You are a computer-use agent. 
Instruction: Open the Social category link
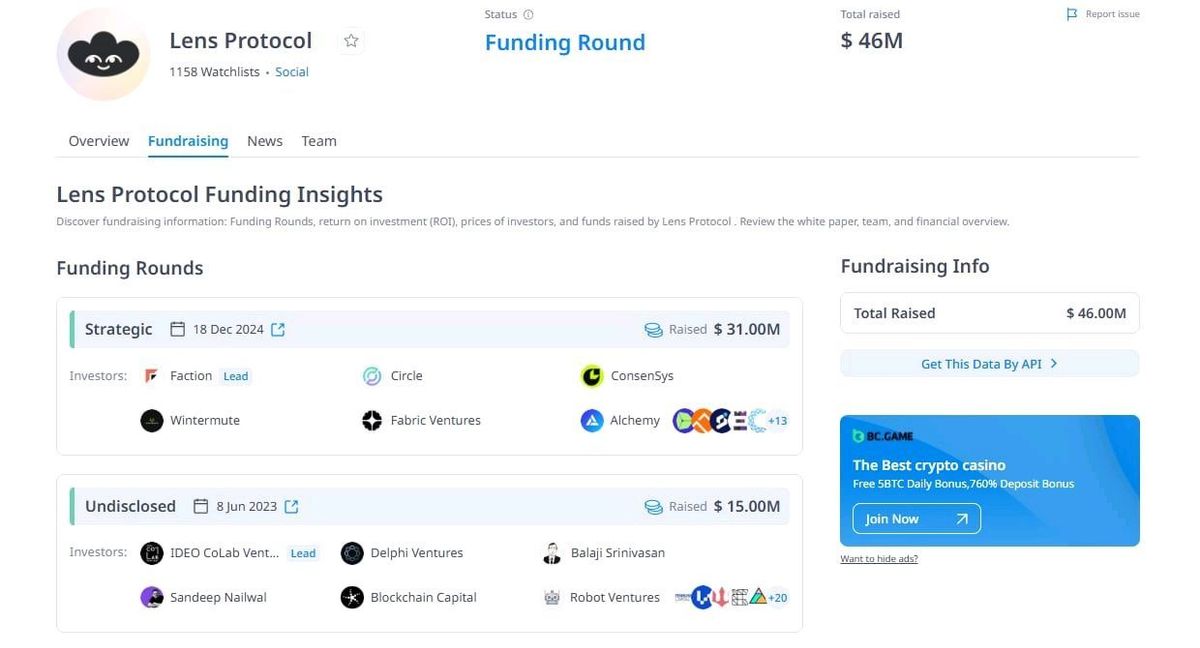point(292,72)
